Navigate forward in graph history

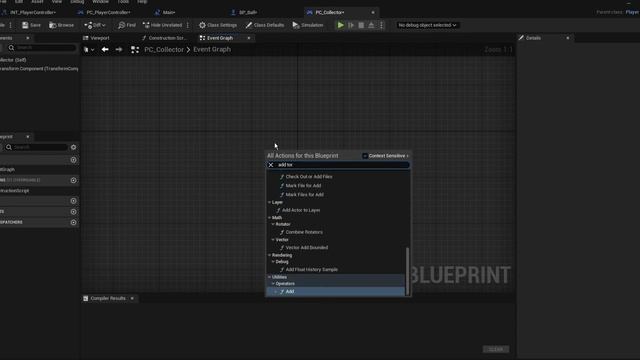coord(119,49)
